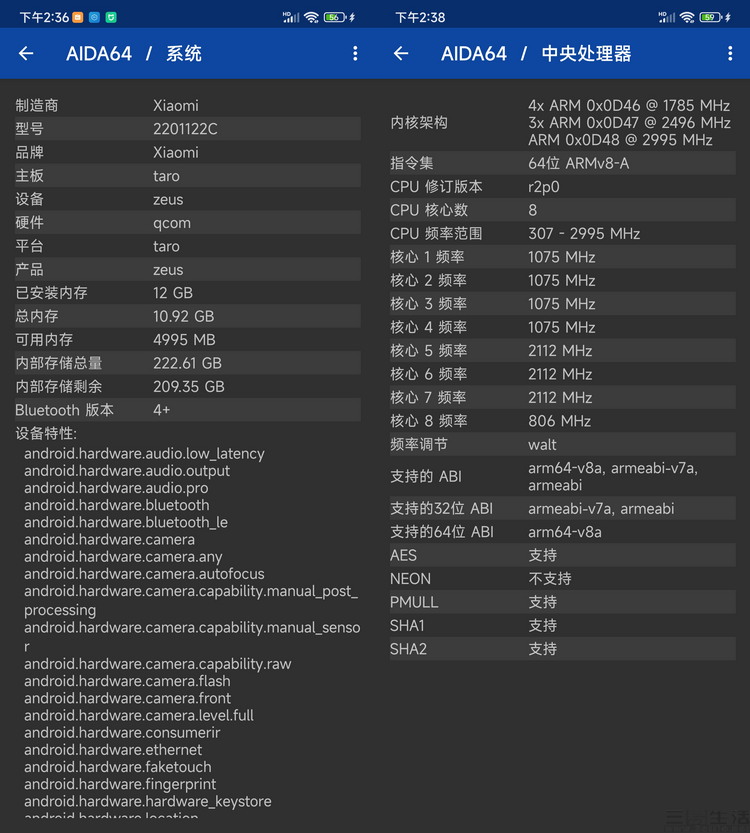750x833 pixels.
Task: Tap Wi-Fi icon in left status bar
Action: [x=311, y=18]
